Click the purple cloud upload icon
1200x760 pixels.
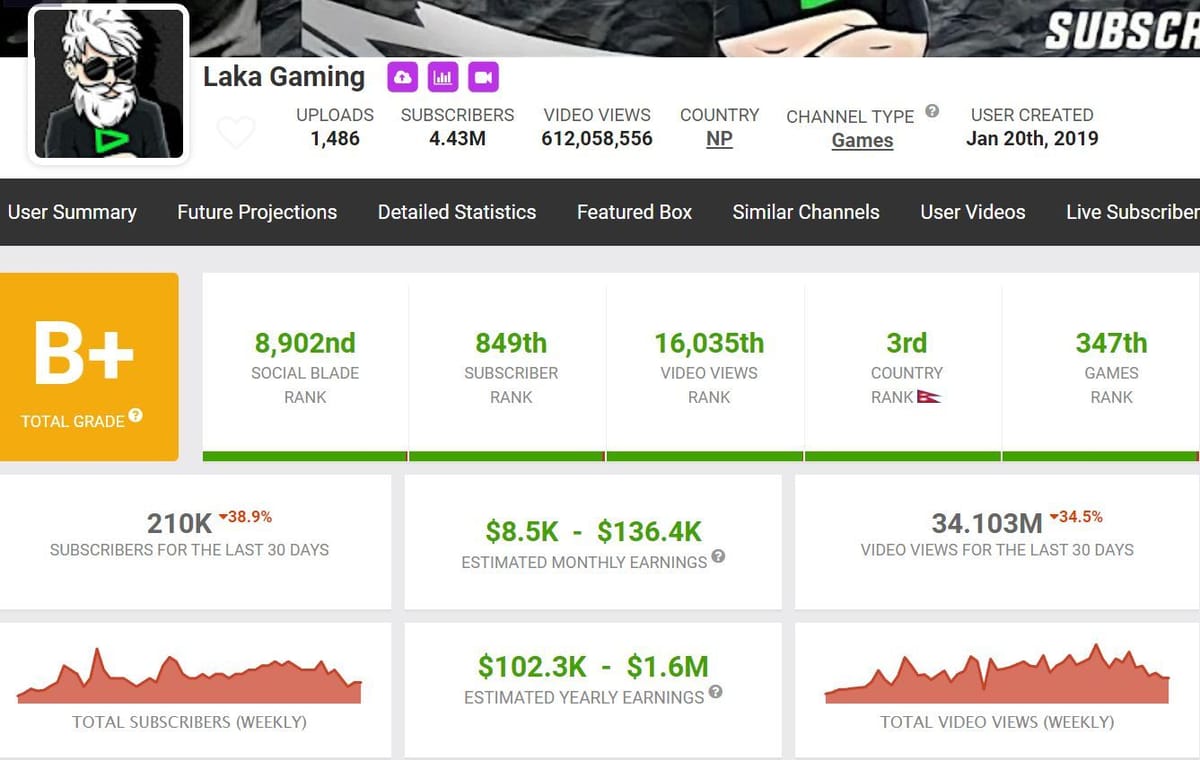[402, 76]
